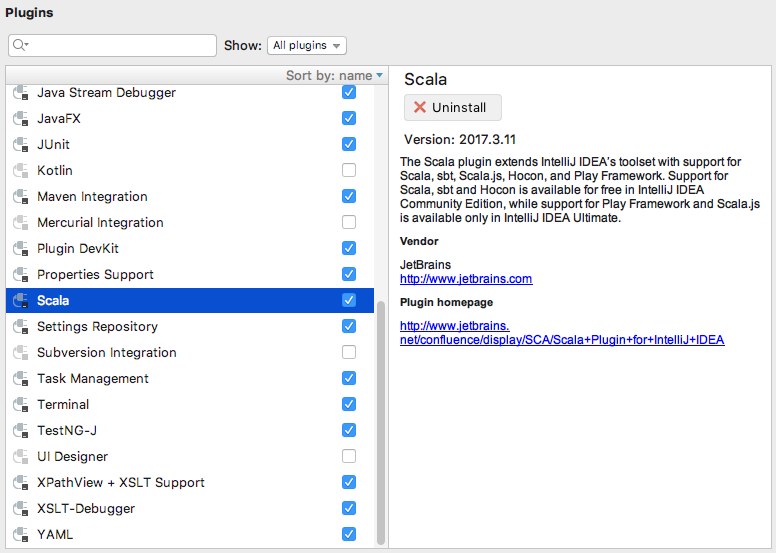This screenshot has width=776, height=553.
Task: Click the Properties Support plugin icon
Action: 21,274
